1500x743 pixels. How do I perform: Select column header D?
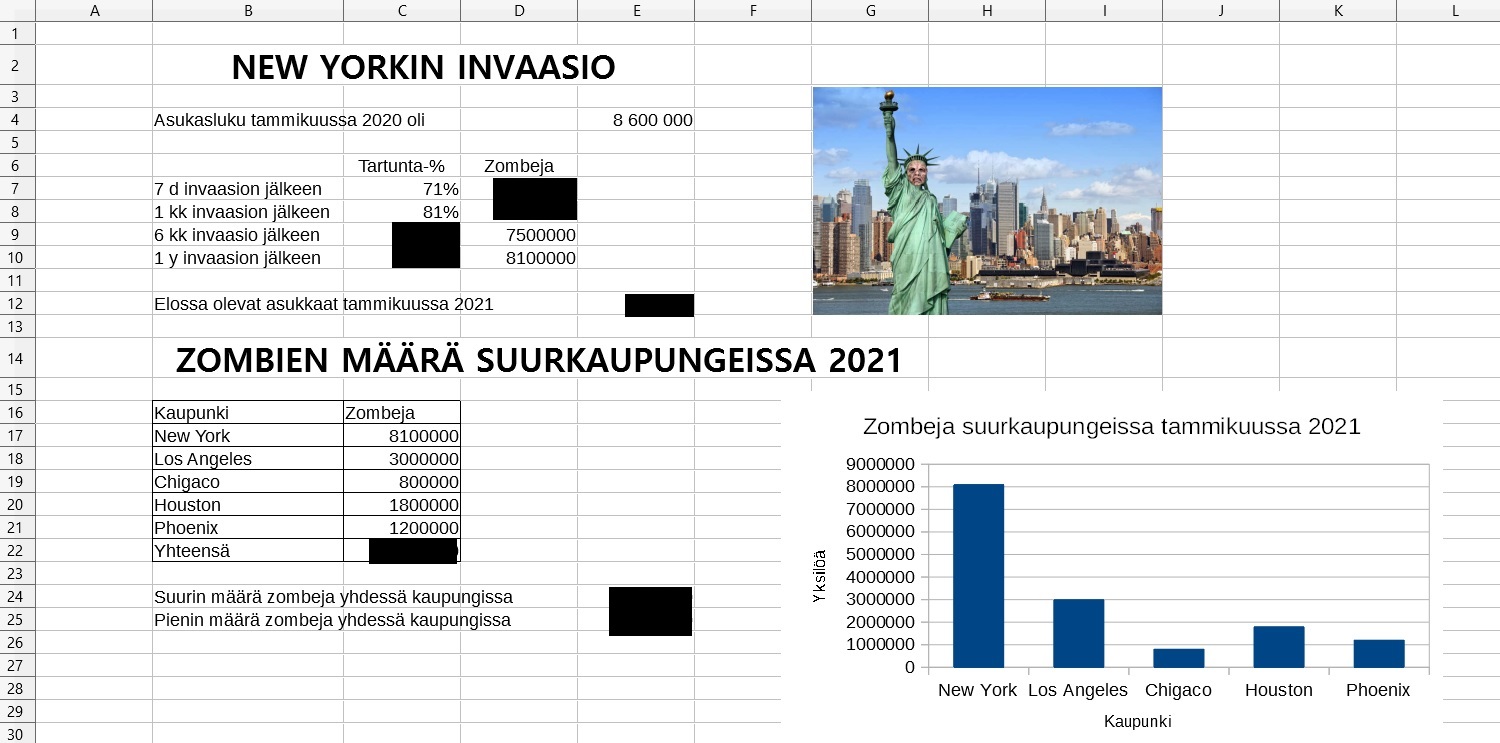[x=519, y=11]
